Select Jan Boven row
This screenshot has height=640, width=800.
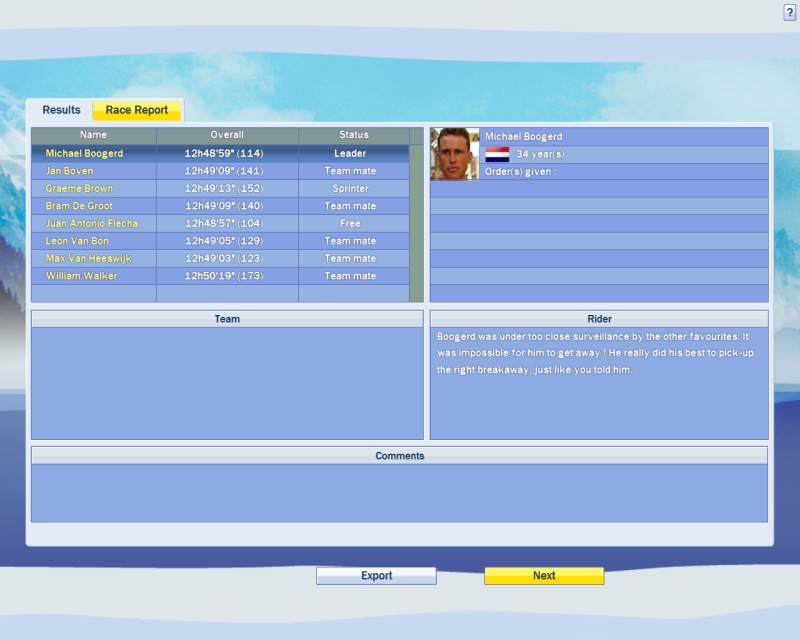pyautogui.click(x=70, y=171)
